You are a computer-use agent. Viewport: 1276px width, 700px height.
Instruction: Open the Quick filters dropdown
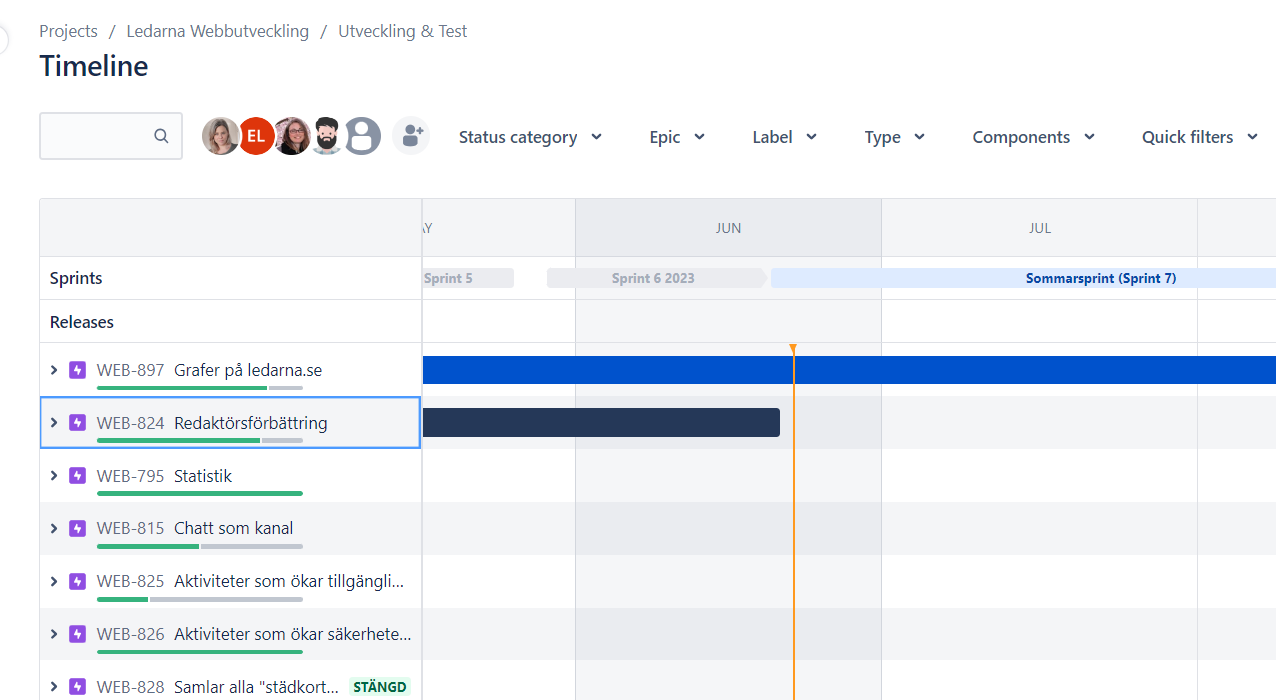[1200, 137]
